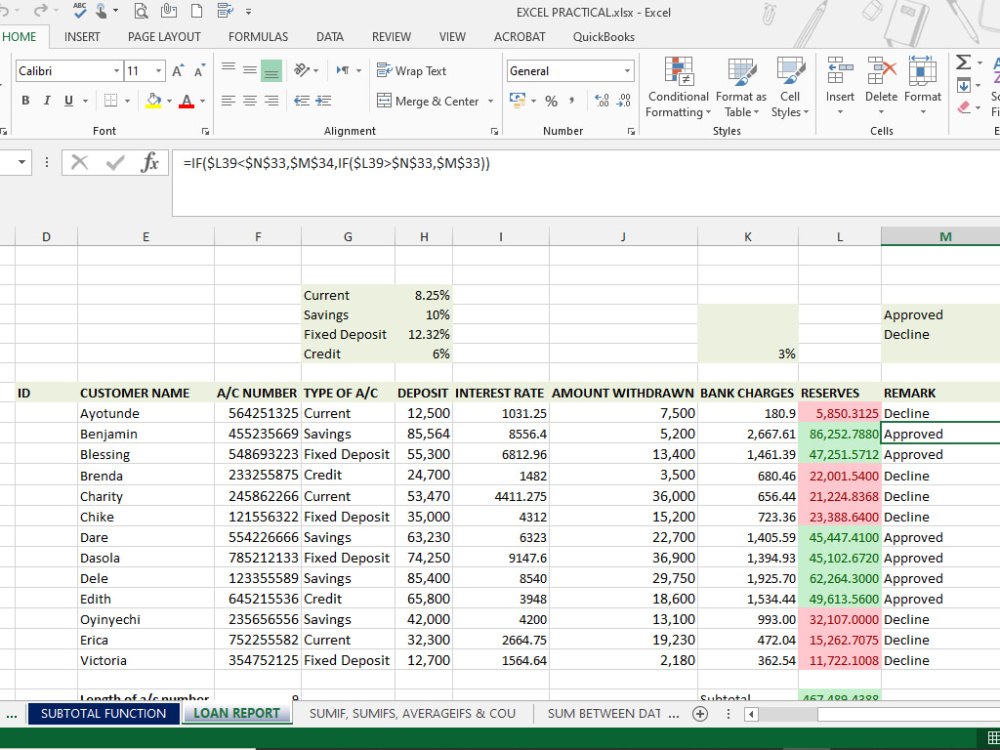Click the AutoSum sigma icon
1000x750 pixels.
(963, 62)
